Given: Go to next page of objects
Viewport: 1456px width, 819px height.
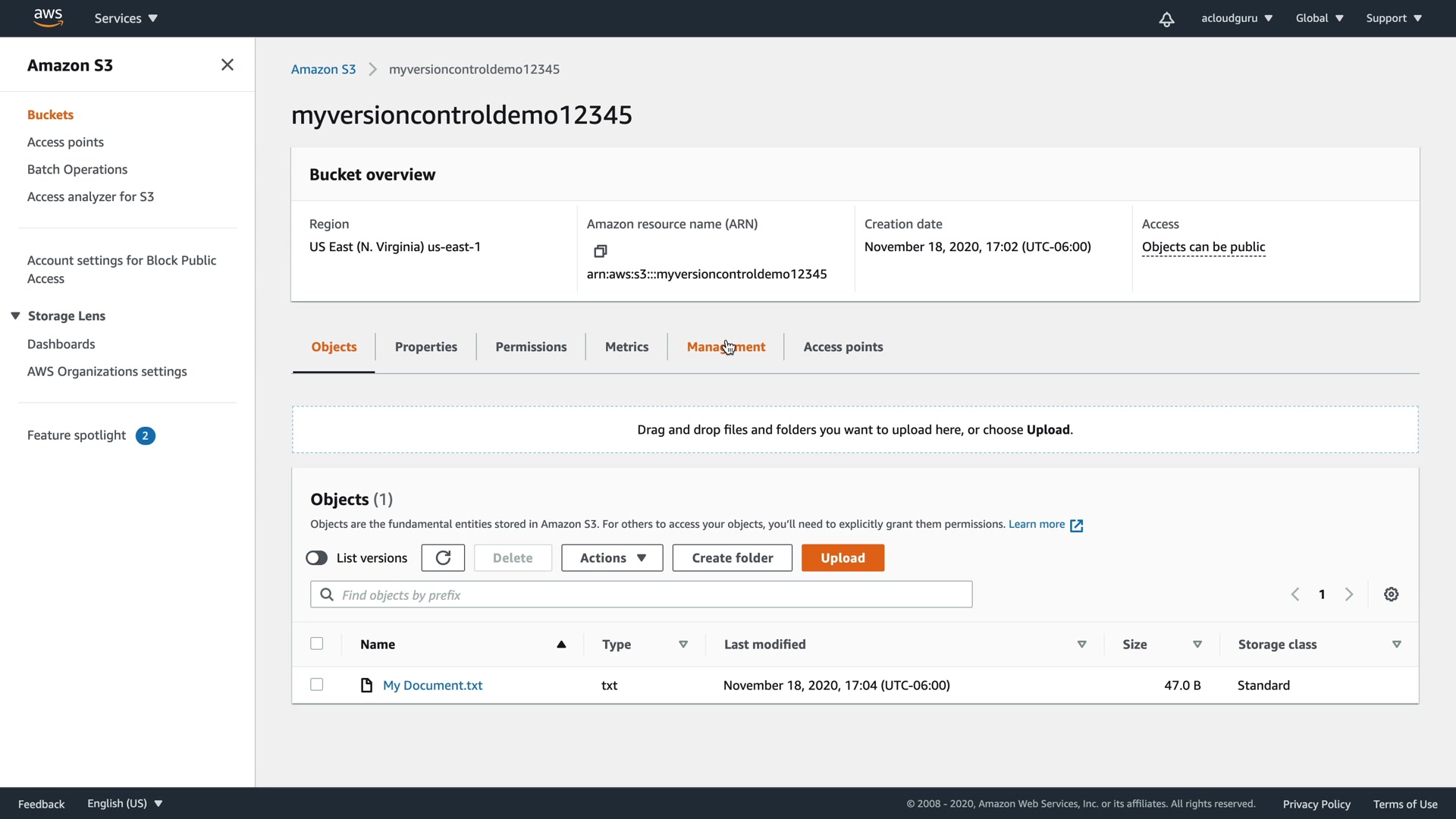Looking at the screenshot, I should 1348,595.
